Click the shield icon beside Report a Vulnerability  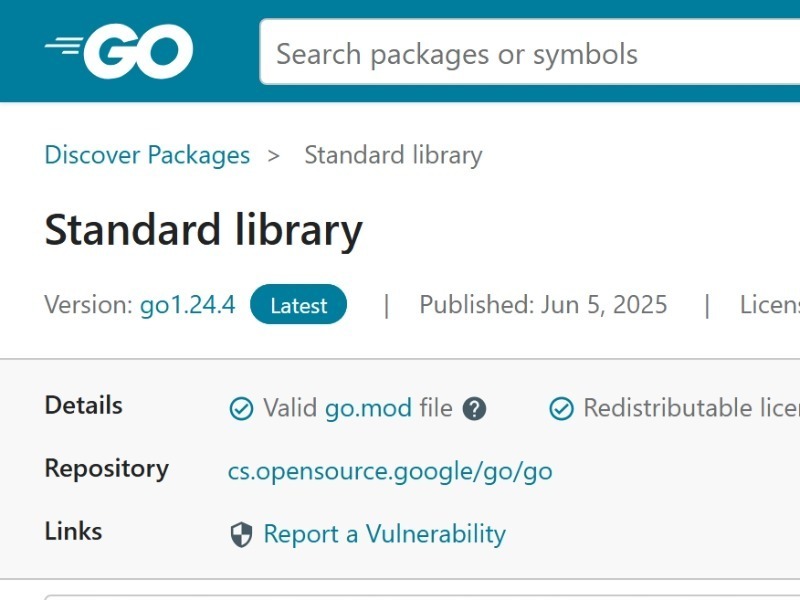click(x=241, y=535)
